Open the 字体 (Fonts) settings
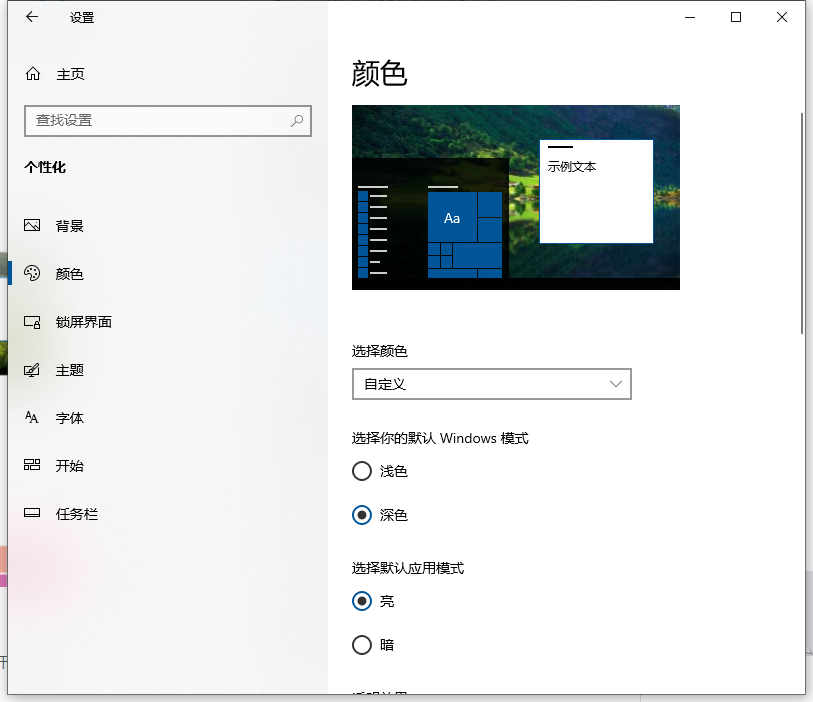The image size is (813, 702). coord(70,418)
